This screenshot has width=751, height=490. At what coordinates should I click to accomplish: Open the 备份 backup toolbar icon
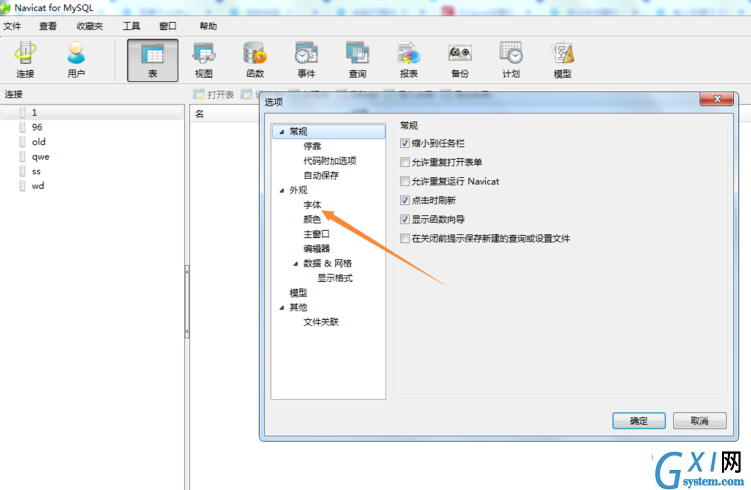point(460,60)
